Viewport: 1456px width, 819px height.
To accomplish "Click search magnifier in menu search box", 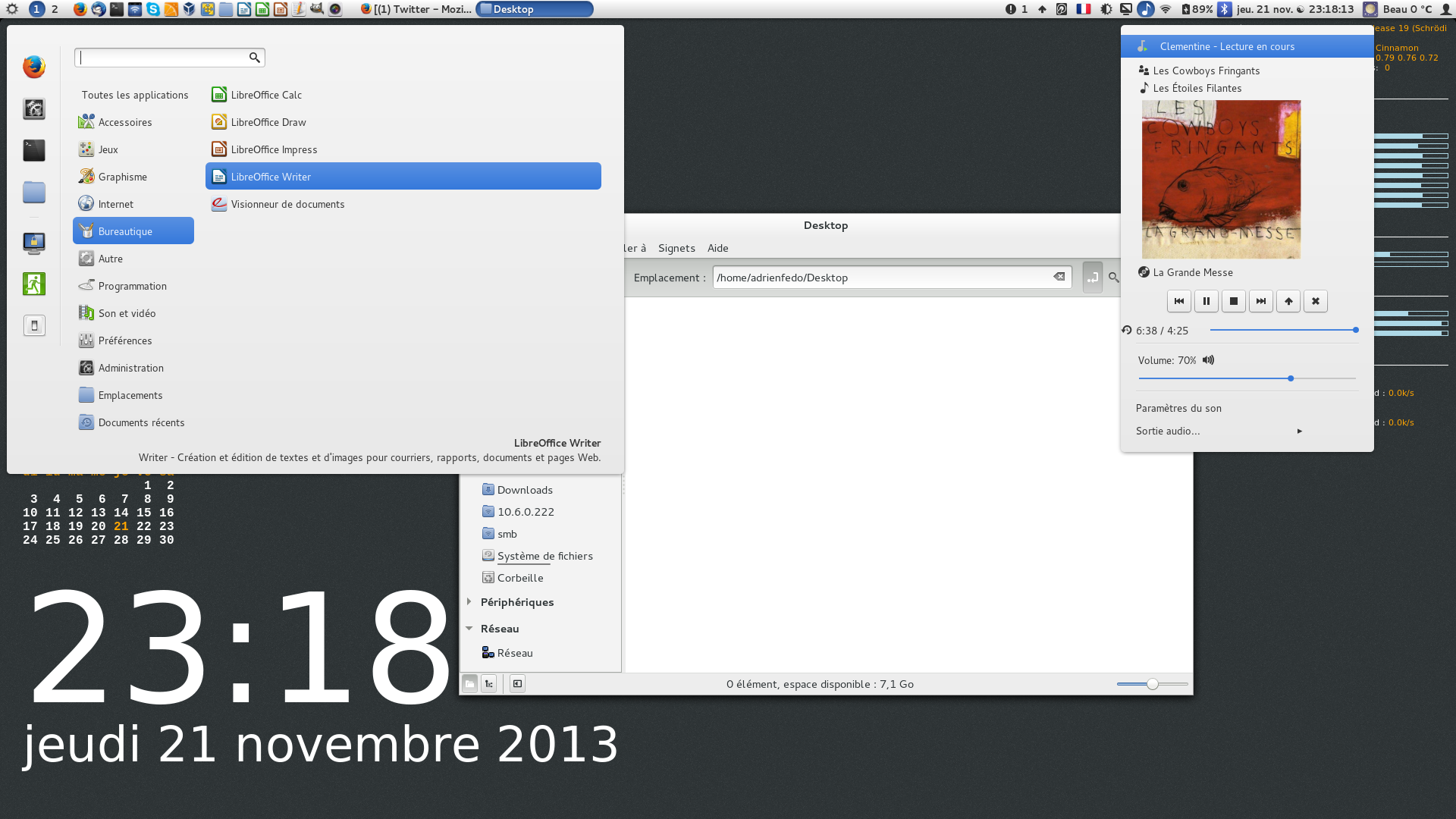I will click(x=255, y=58).
